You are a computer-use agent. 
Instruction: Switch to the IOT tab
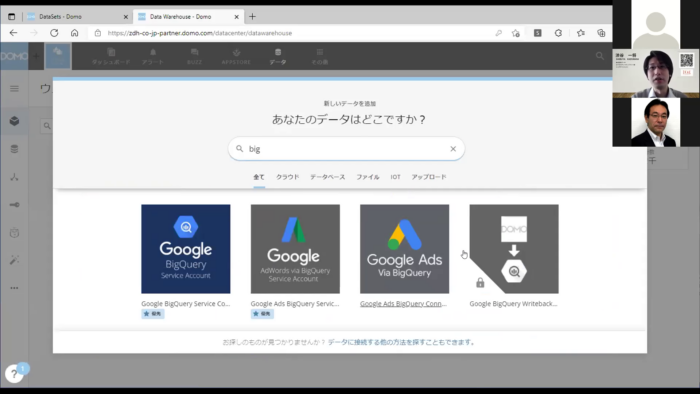[396, 177]
